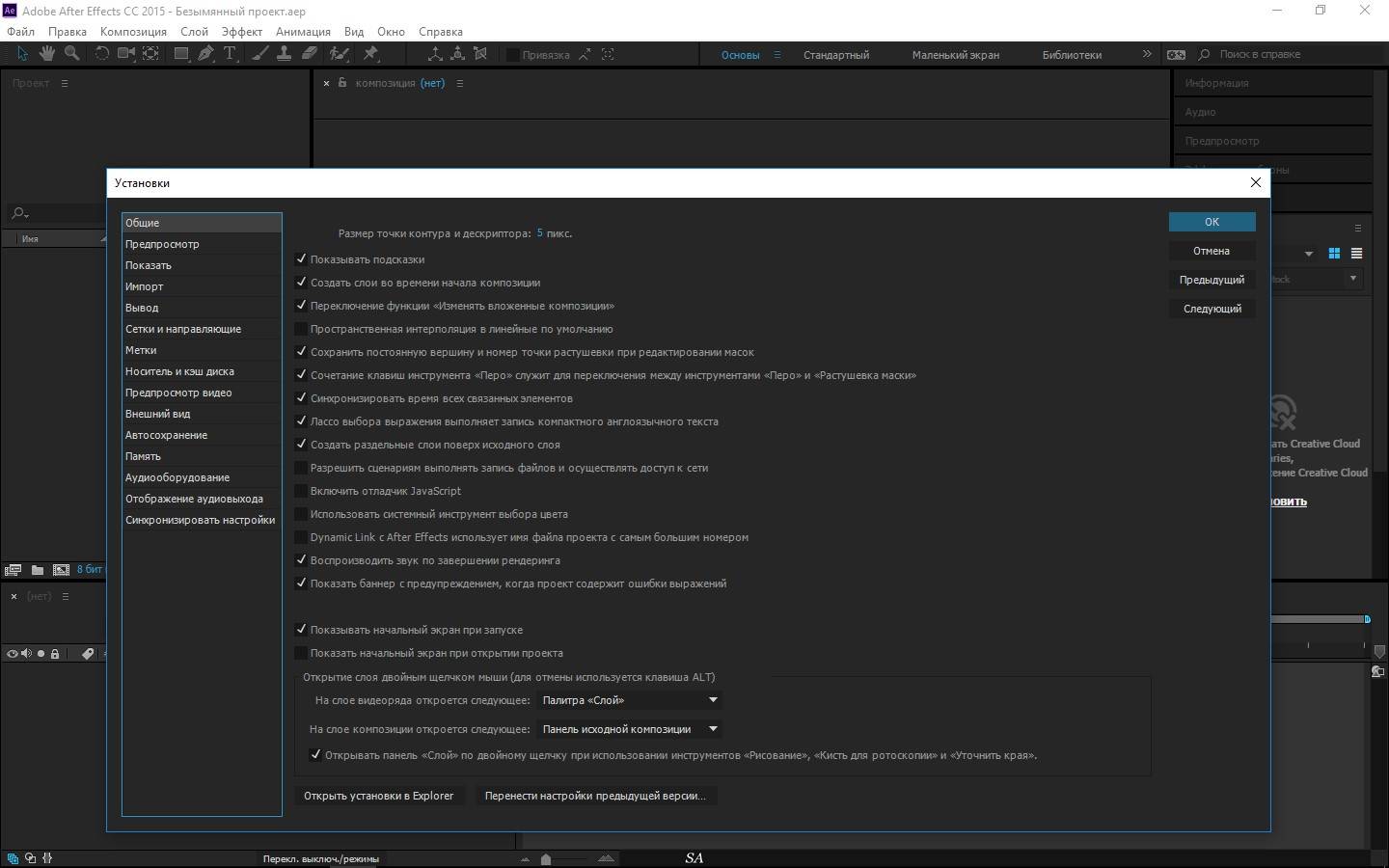Open the composition panel menu icon
1389x868 pixels.
(x=459, y=83)
